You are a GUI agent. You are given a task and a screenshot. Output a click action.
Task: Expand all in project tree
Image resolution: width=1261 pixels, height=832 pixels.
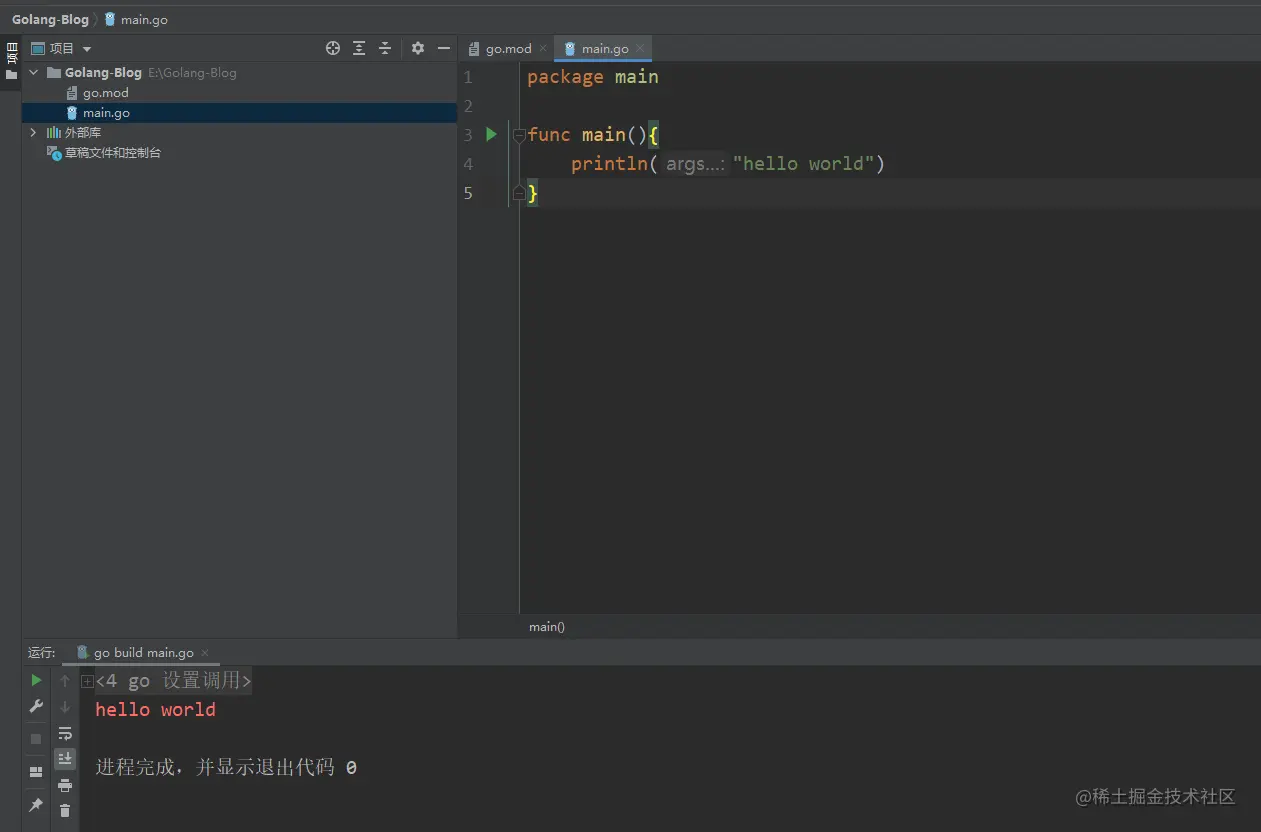click(x=359, y=48)
